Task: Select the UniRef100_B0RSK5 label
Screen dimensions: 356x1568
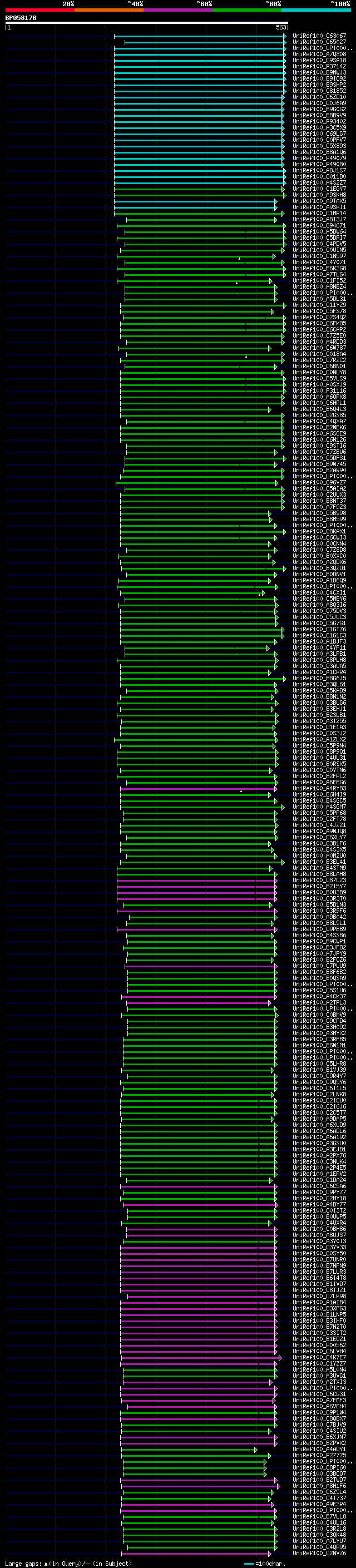Action: [x=319, y=764]
